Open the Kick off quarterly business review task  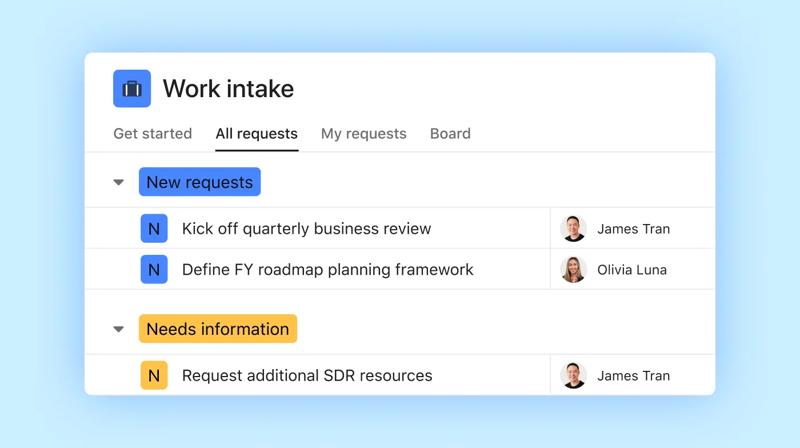click(306, 228)
